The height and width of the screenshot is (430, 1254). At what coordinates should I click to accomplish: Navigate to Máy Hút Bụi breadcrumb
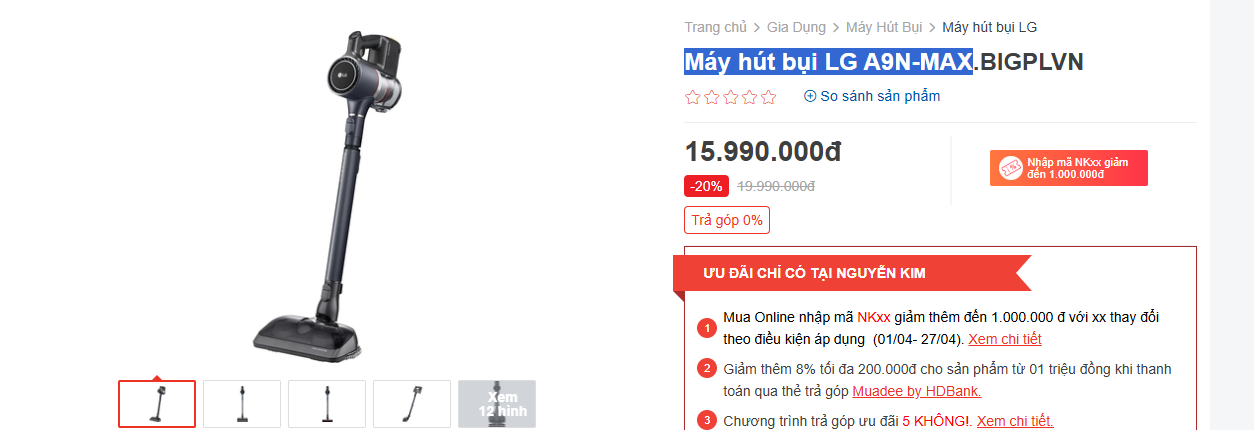884,27
